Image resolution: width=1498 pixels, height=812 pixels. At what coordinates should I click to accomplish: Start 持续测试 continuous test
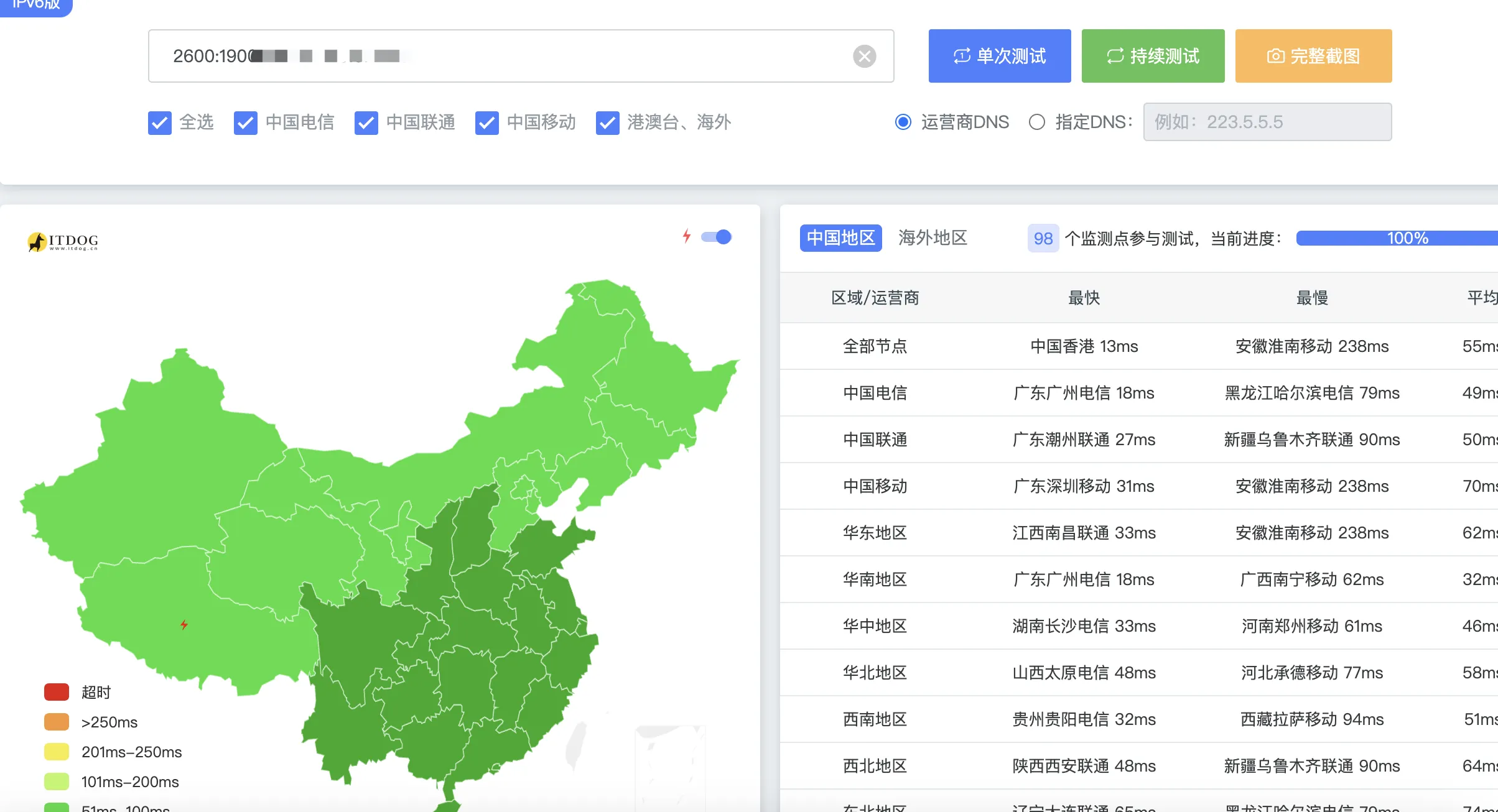(1153, 56)
